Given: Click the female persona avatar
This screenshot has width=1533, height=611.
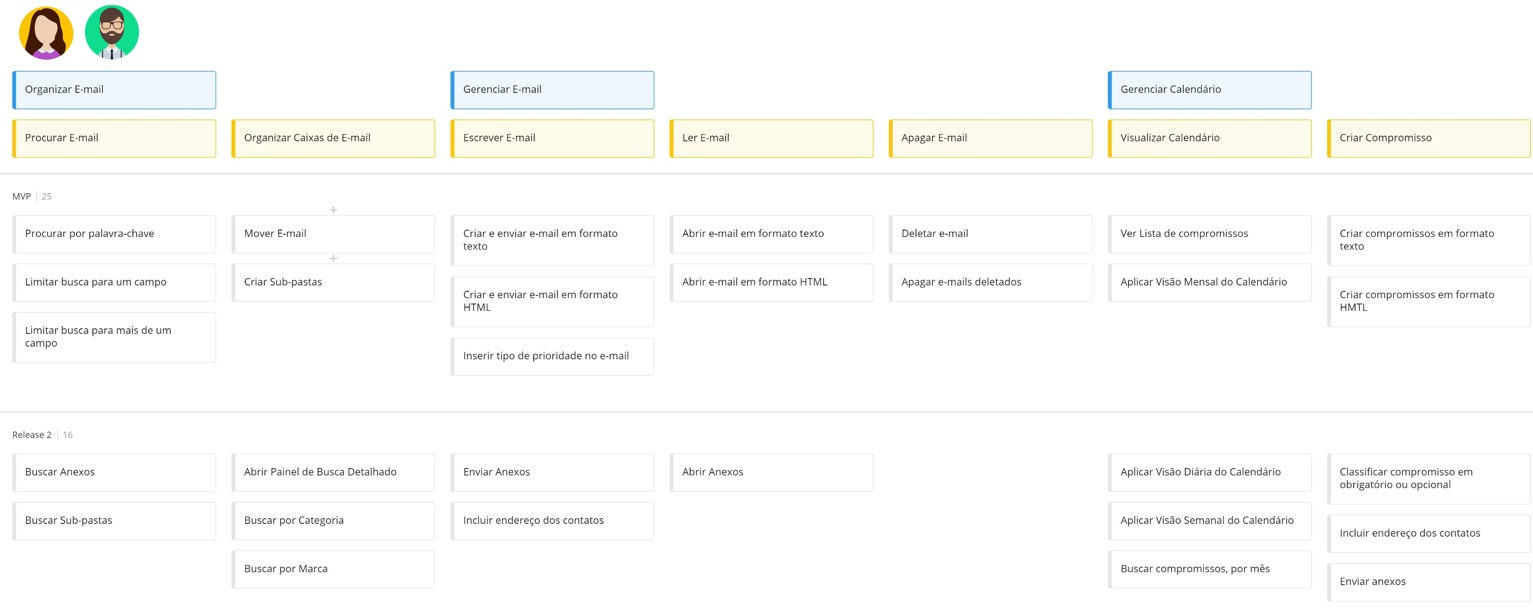Looking at the screenshot, I should pos(46,33).
